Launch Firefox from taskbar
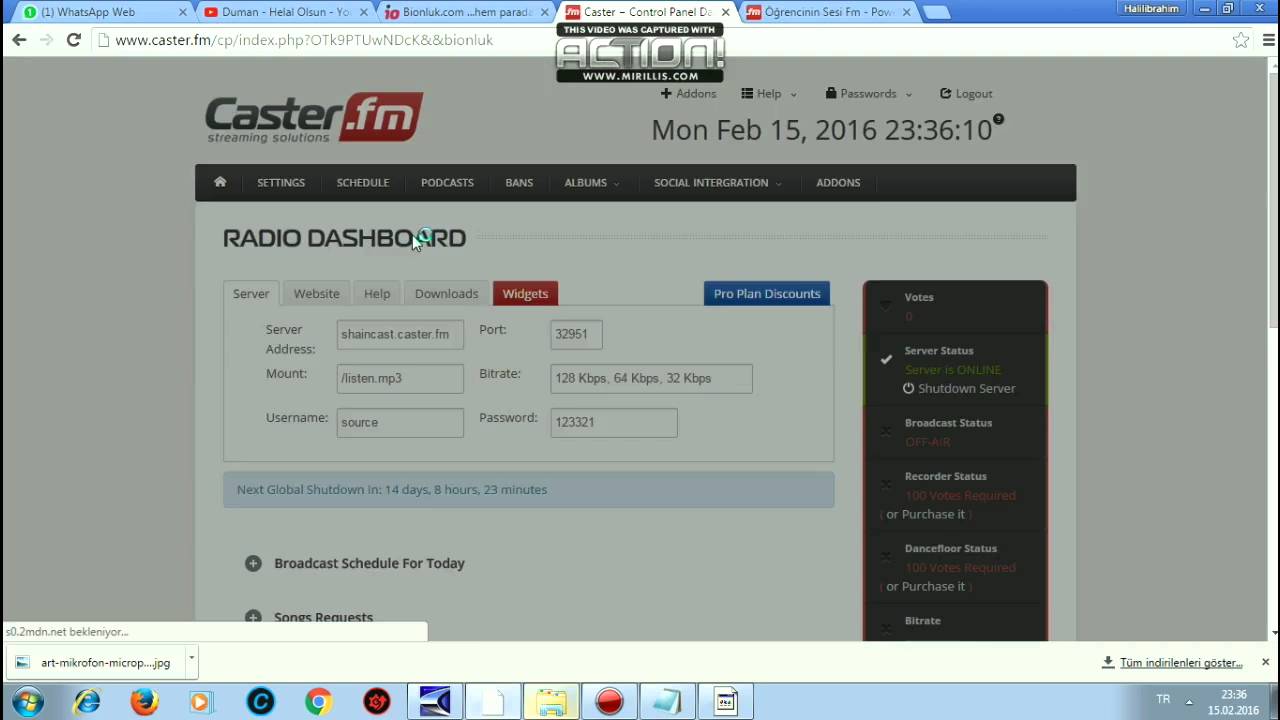The image size is (1280, 720). tap(145, 701)
